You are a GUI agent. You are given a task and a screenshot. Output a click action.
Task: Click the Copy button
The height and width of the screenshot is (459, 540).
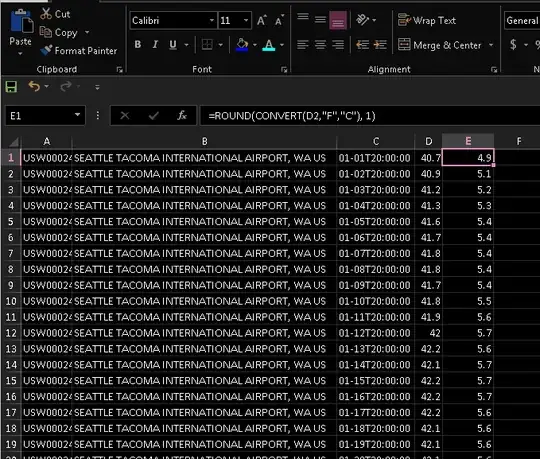pos(59,32)
